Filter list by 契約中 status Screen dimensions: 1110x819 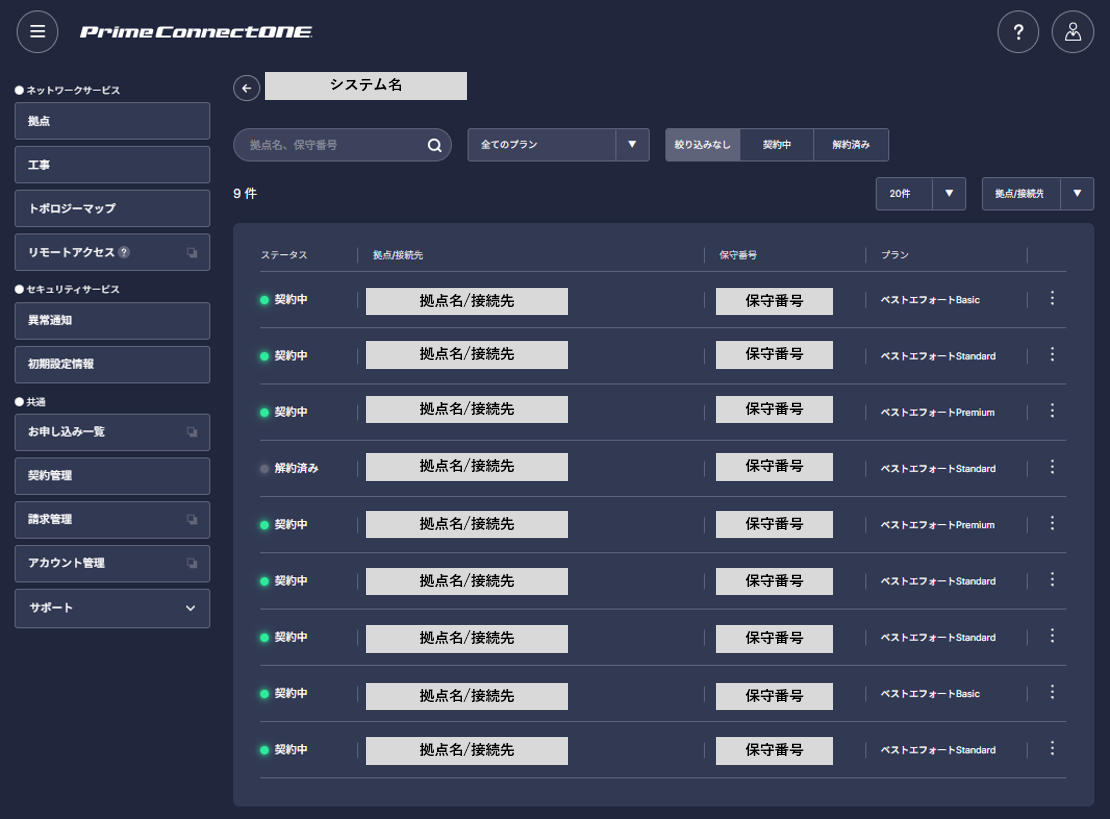click(x=777, y=145)
